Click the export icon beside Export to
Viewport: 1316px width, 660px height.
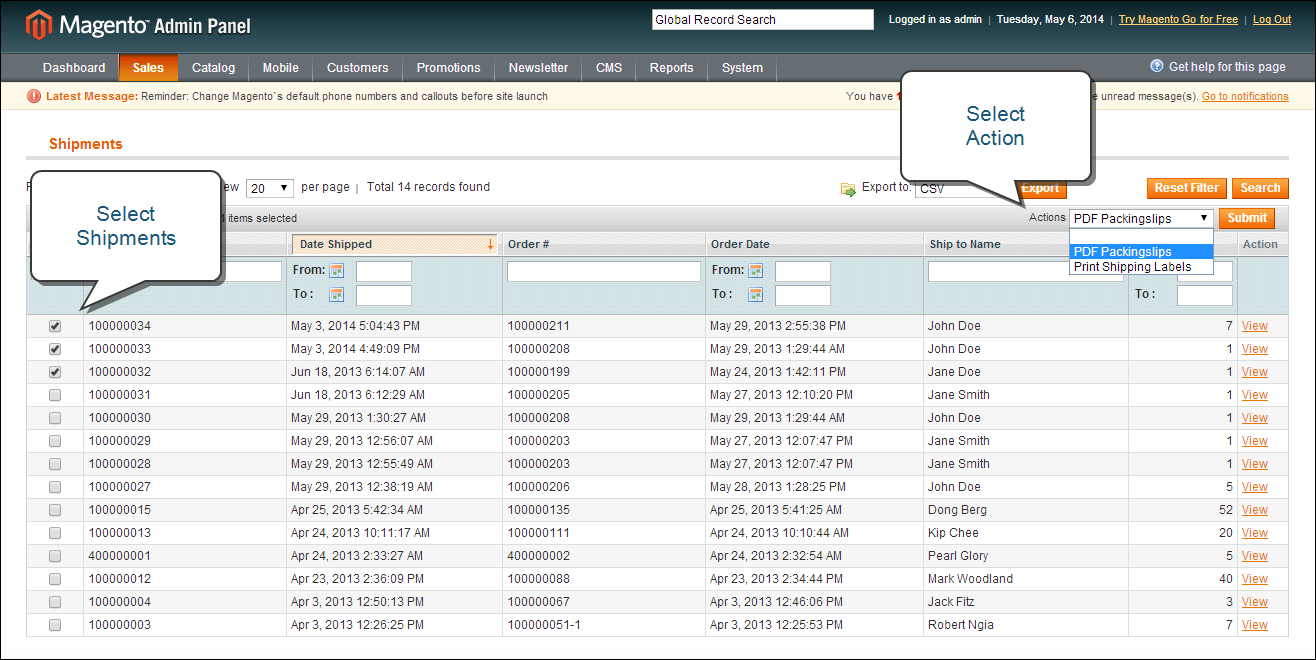(848, 188)
